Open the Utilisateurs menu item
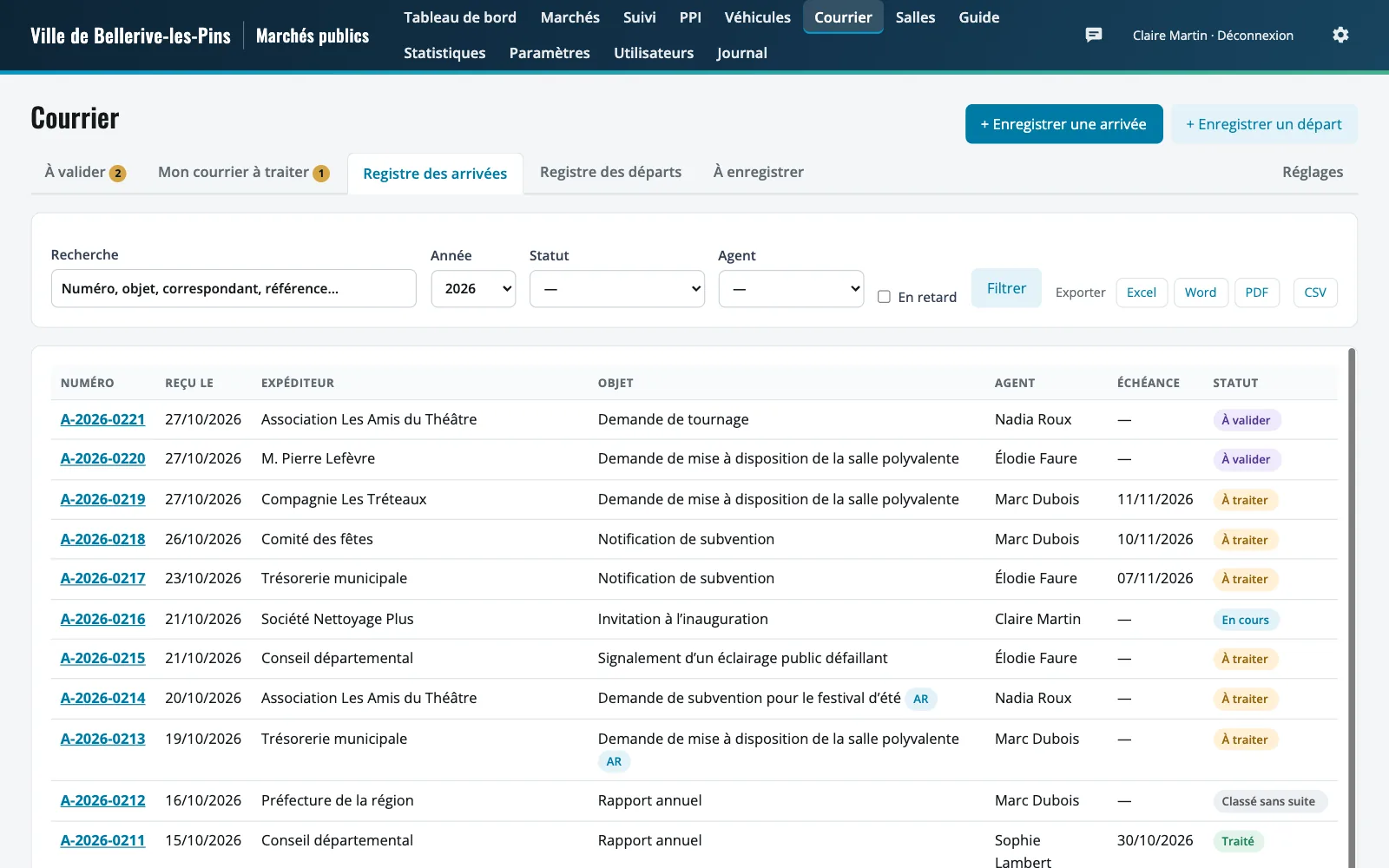This screenshot has height=868, width=1389. tap(654, 53)
